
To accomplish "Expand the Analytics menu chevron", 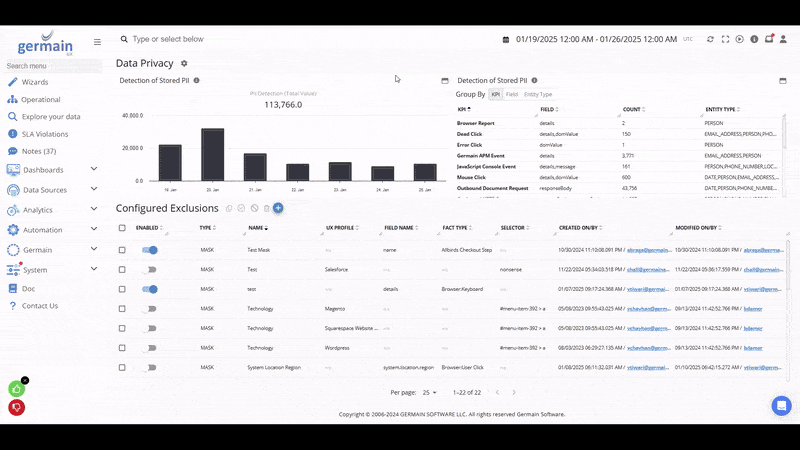I will tap(94, 209).
